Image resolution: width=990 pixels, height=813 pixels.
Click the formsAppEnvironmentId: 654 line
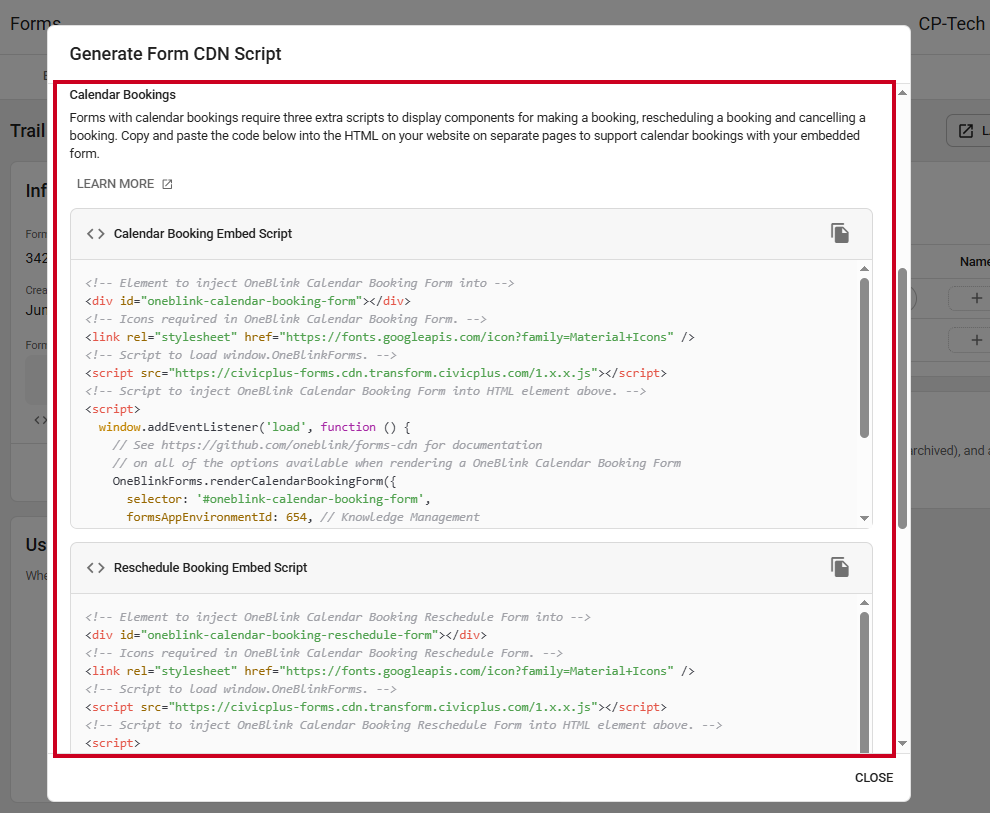click(x=303, y=517)
